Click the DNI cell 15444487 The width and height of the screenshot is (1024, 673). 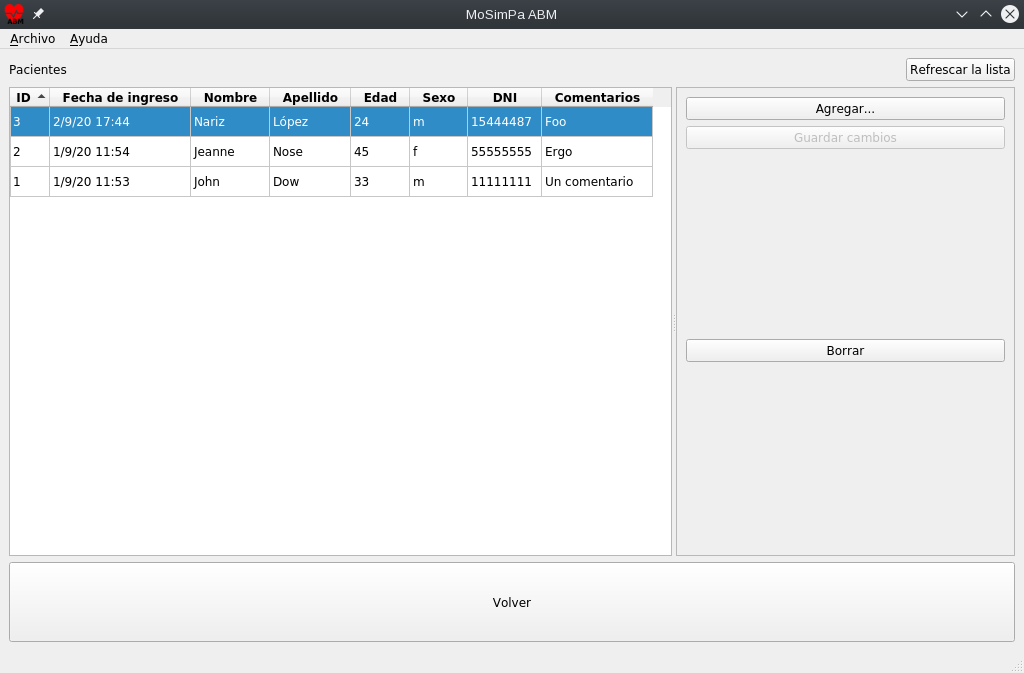pyautogui.click(x=504, y=122)
